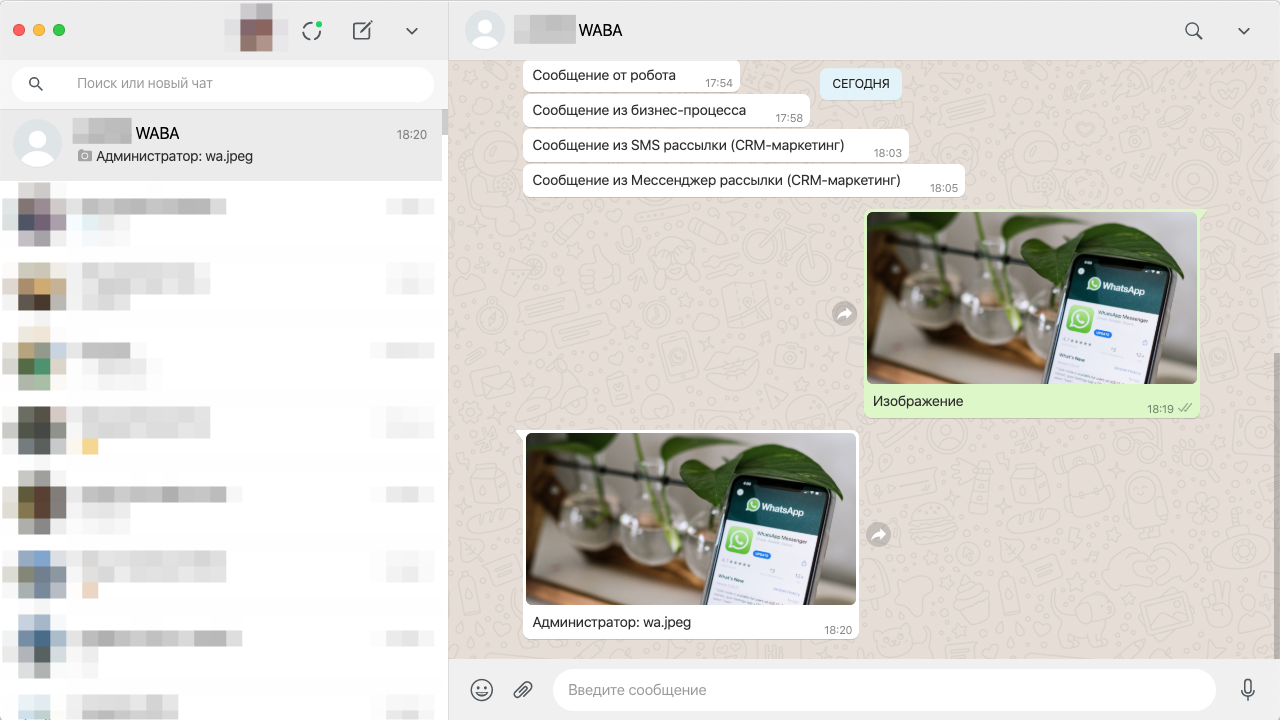Click the СЕГОДНЯ date divider
The image size is (1280, 720).
point(860,84)
